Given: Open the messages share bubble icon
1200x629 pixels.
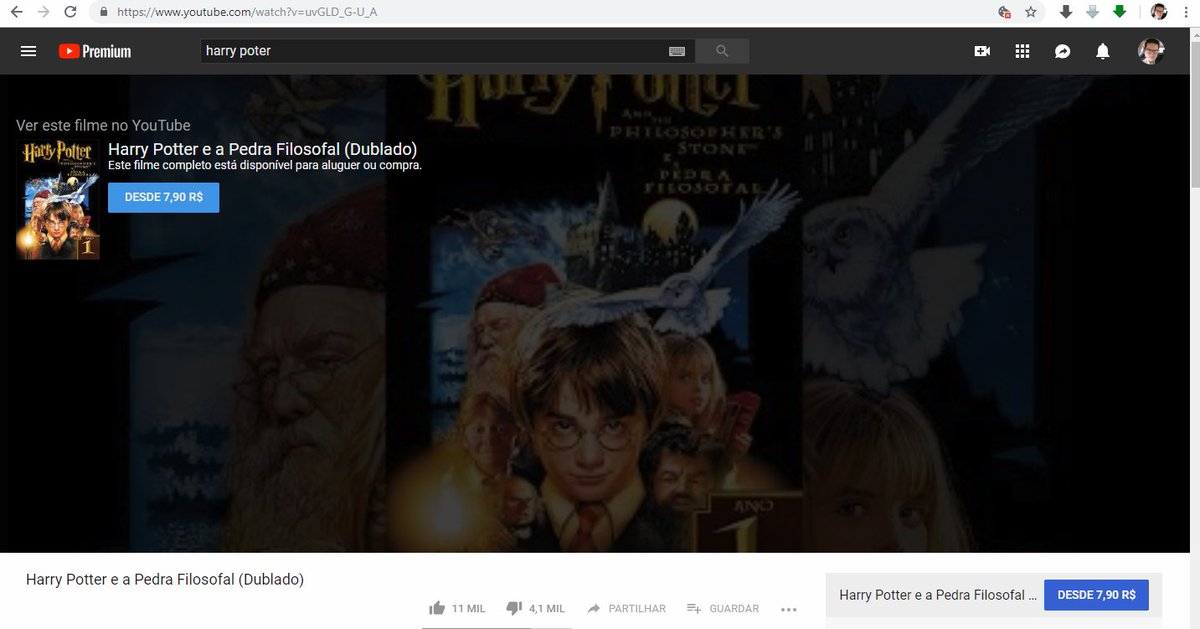Looking at the screenshot, I should click(1062, 51).
